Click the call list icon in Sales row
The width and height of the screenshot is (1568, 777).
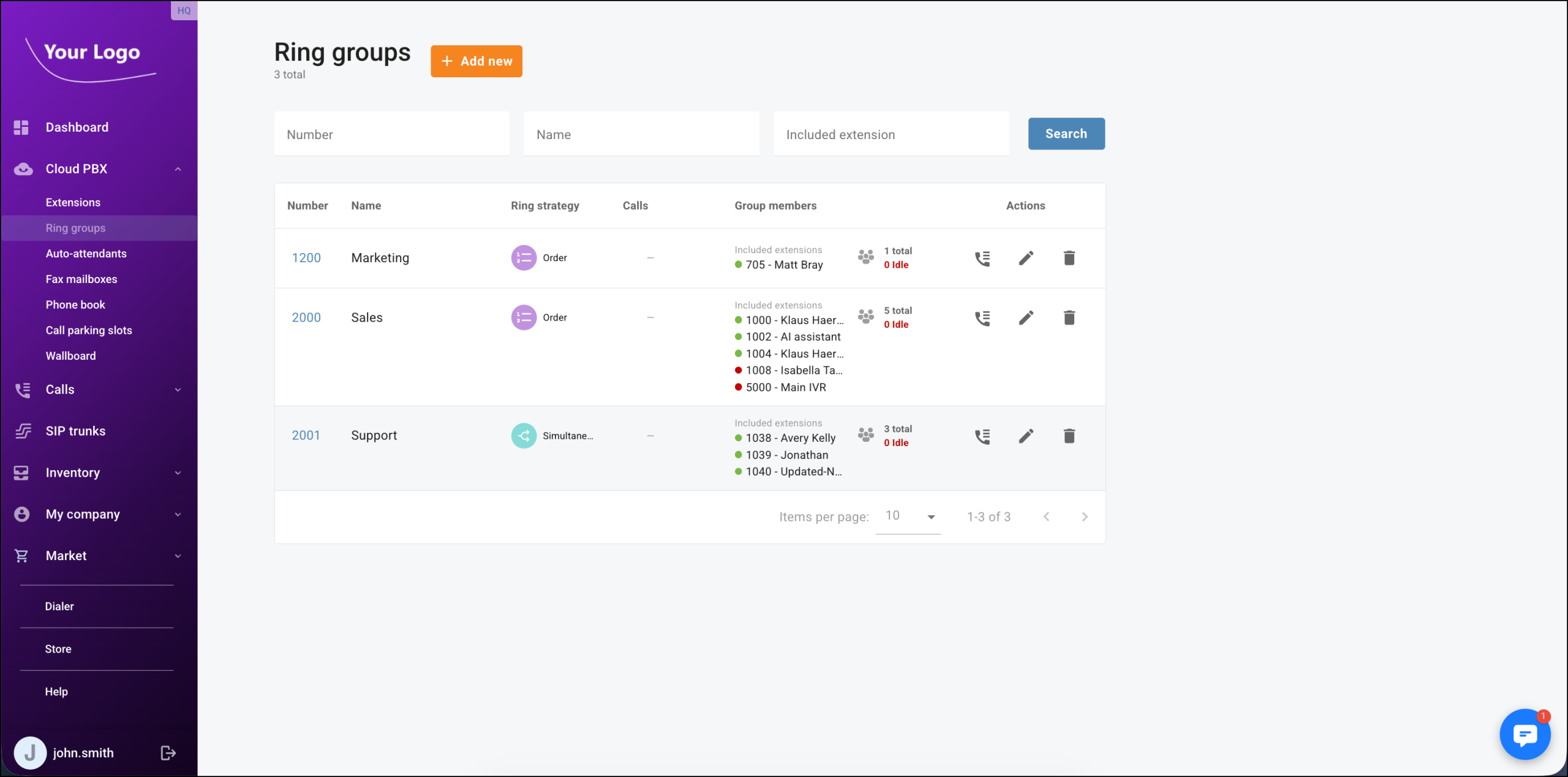point(982,318)
